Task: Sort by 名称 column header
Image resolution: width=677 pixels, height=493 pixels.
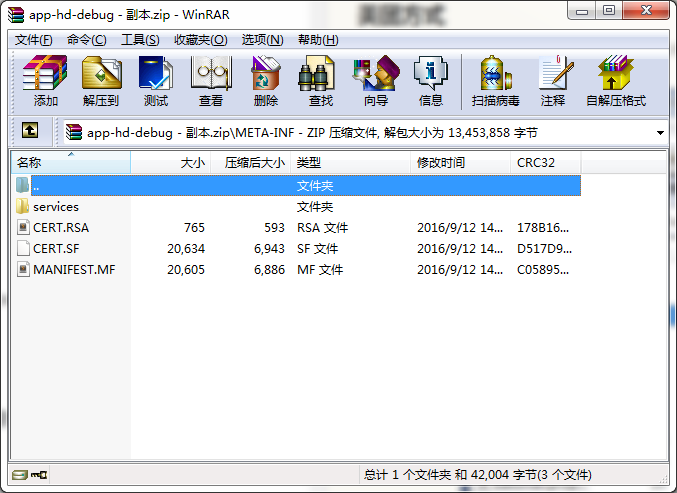Action: click(70, 162)
